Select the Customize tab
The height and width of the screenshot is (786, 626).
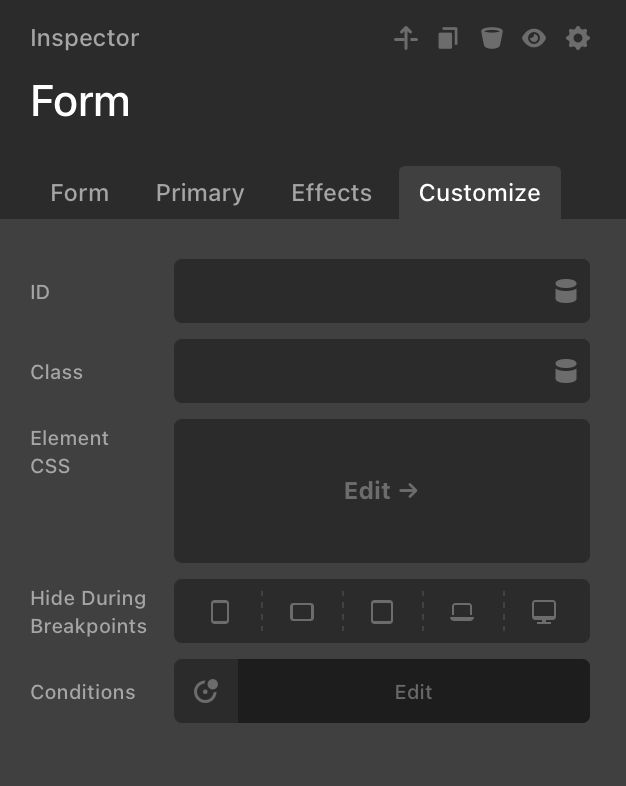pos(480,193)
